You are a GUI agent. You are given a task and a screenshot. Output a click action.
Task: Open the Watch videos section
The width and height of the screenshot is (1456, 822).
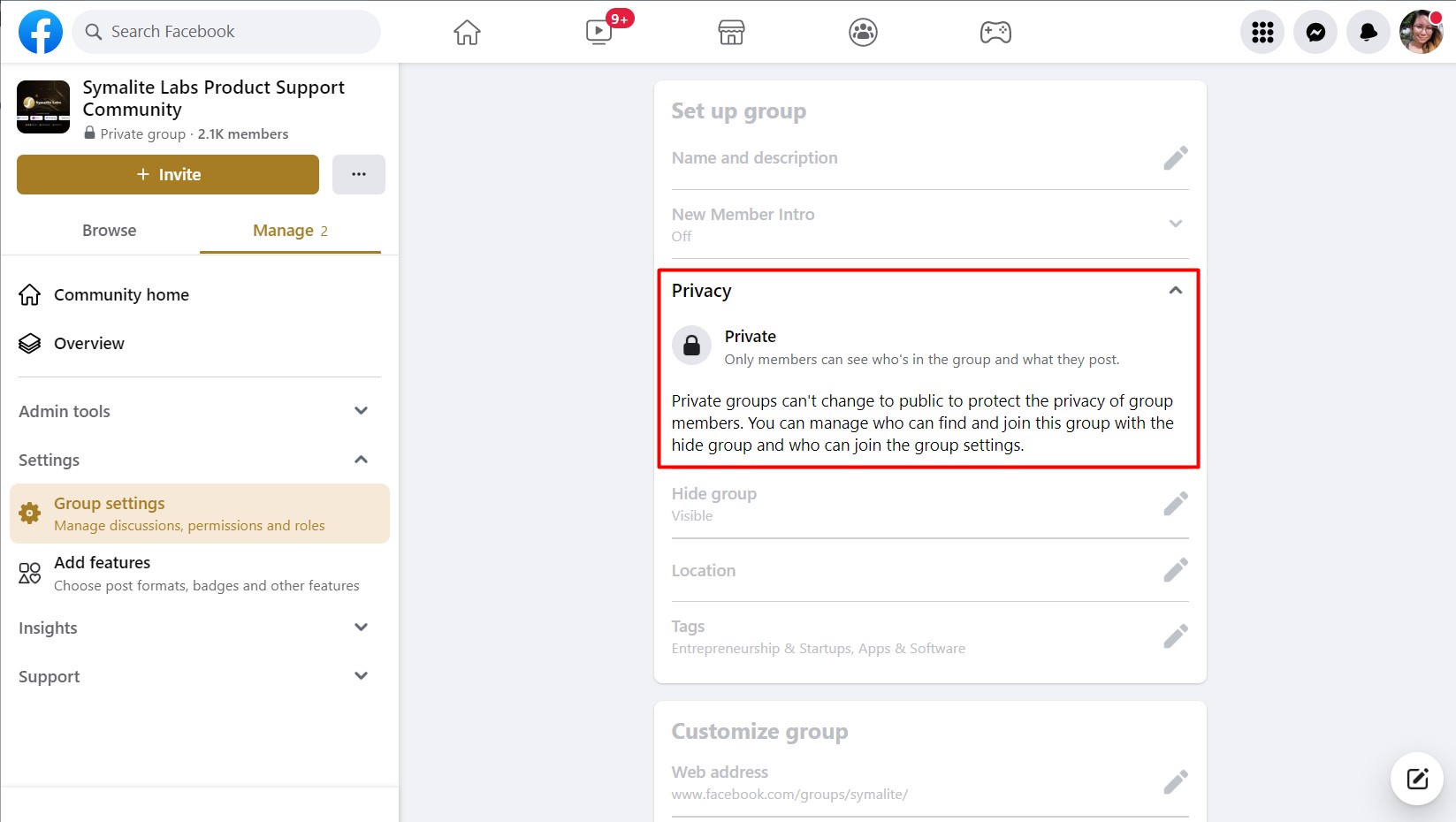click(598, 32)
